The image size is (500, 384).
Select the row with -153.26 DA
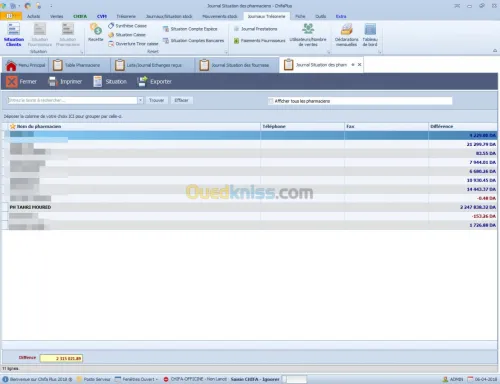(249, 216)
